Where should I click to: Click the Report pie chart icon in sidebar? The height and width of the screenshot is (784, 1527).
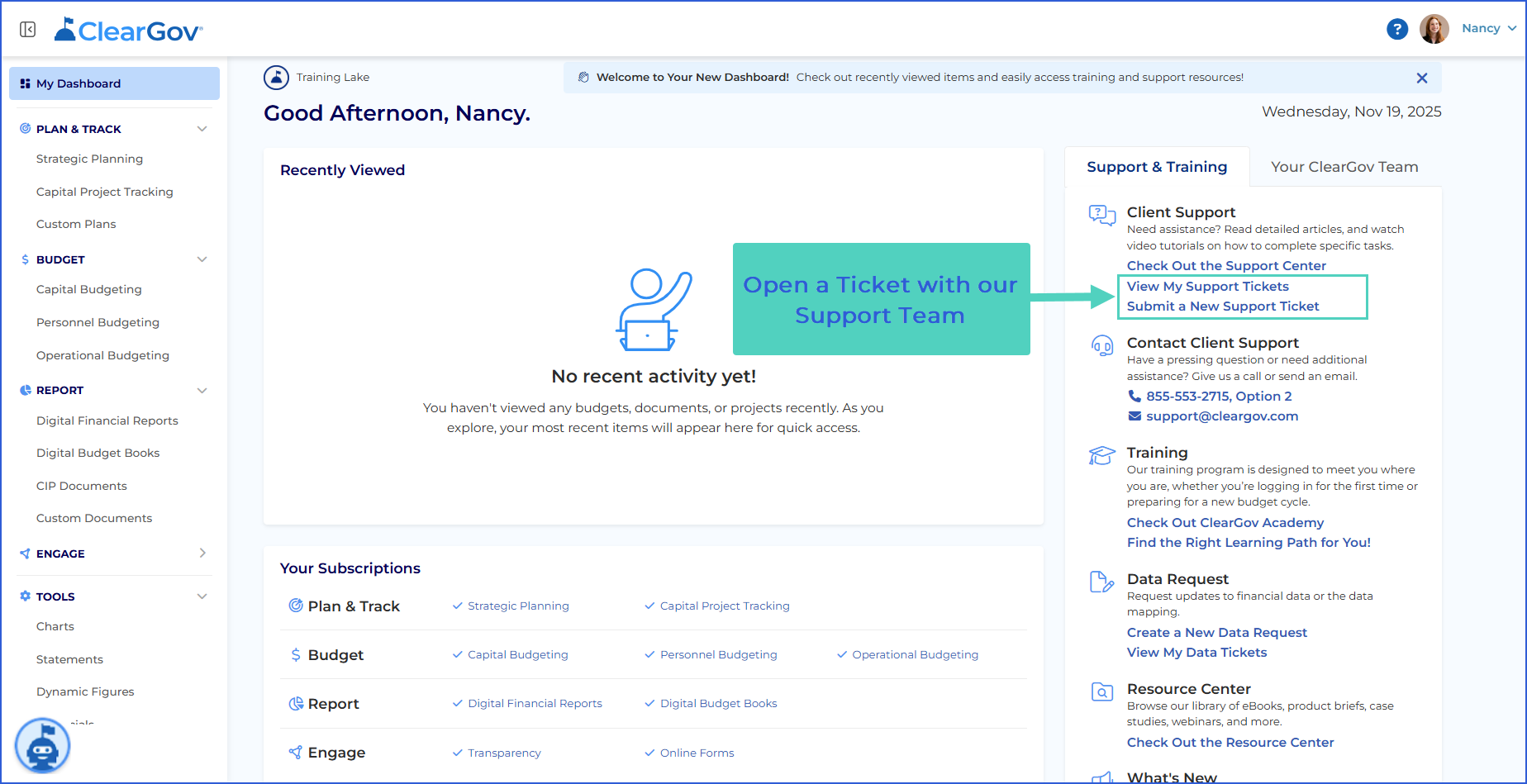26,390
